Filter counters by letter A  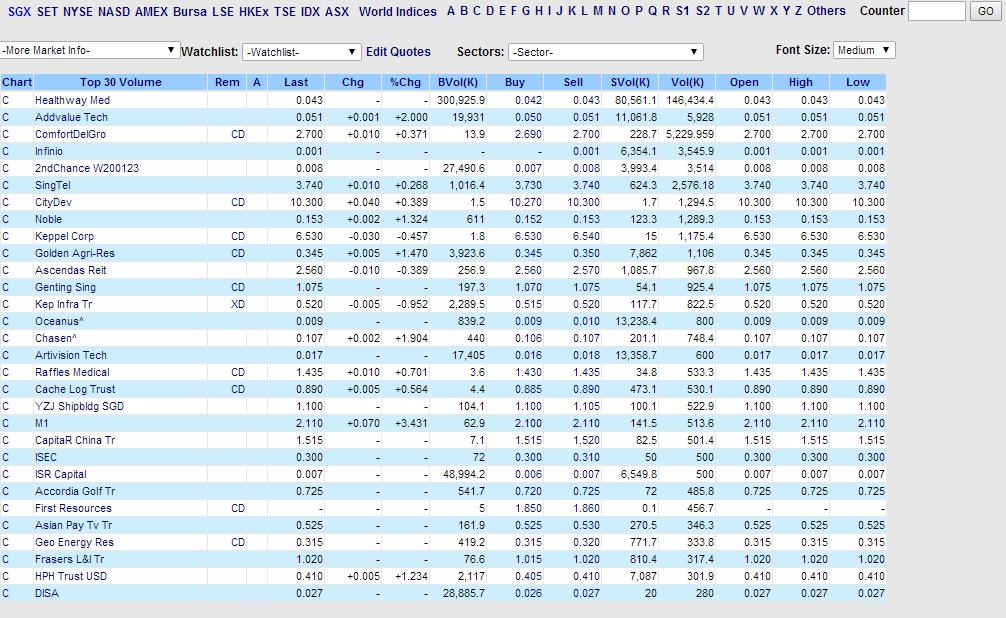(x=451, y=11)
